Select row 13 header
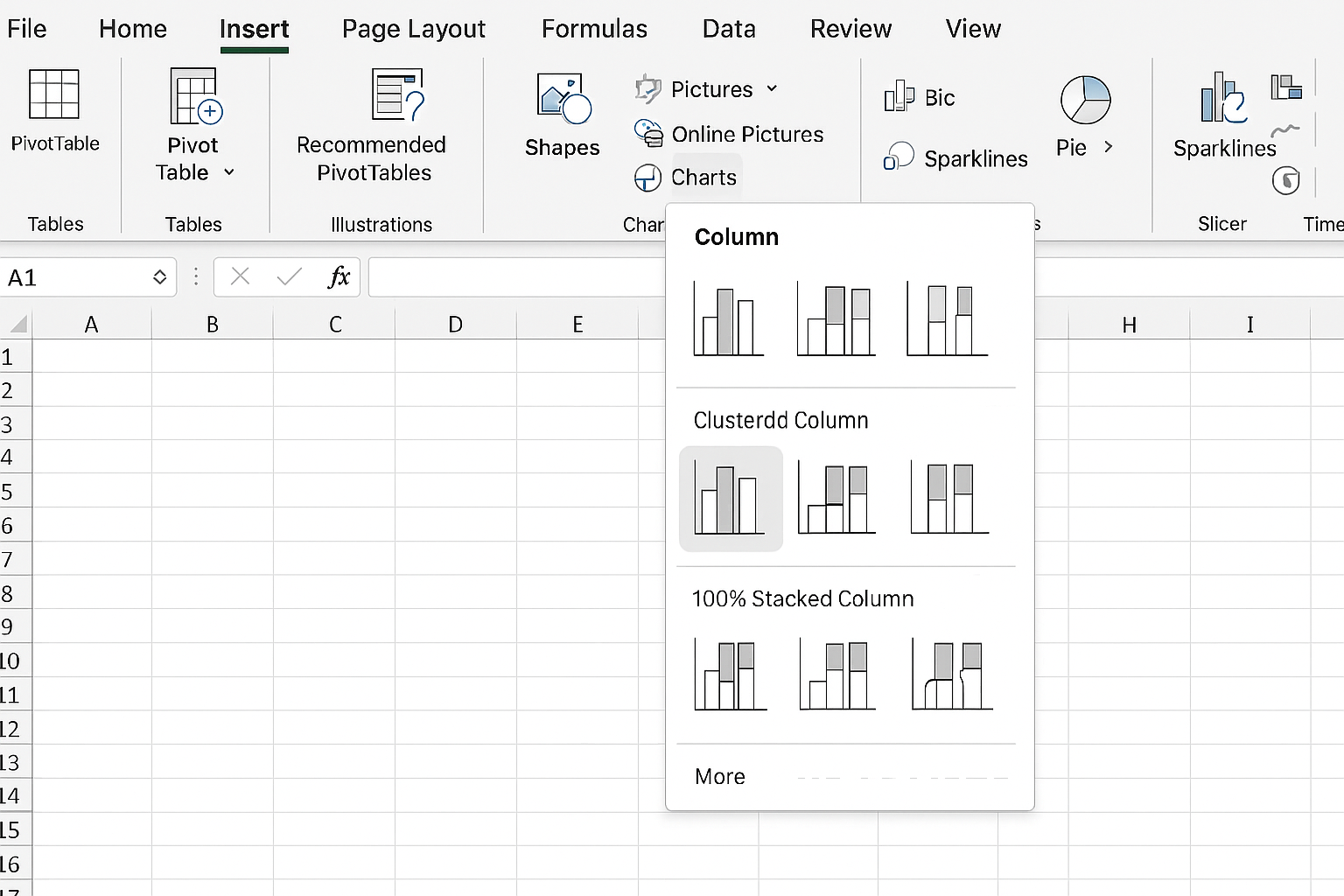This screenshot has height=896, width=1344. (x=16, y=762)
